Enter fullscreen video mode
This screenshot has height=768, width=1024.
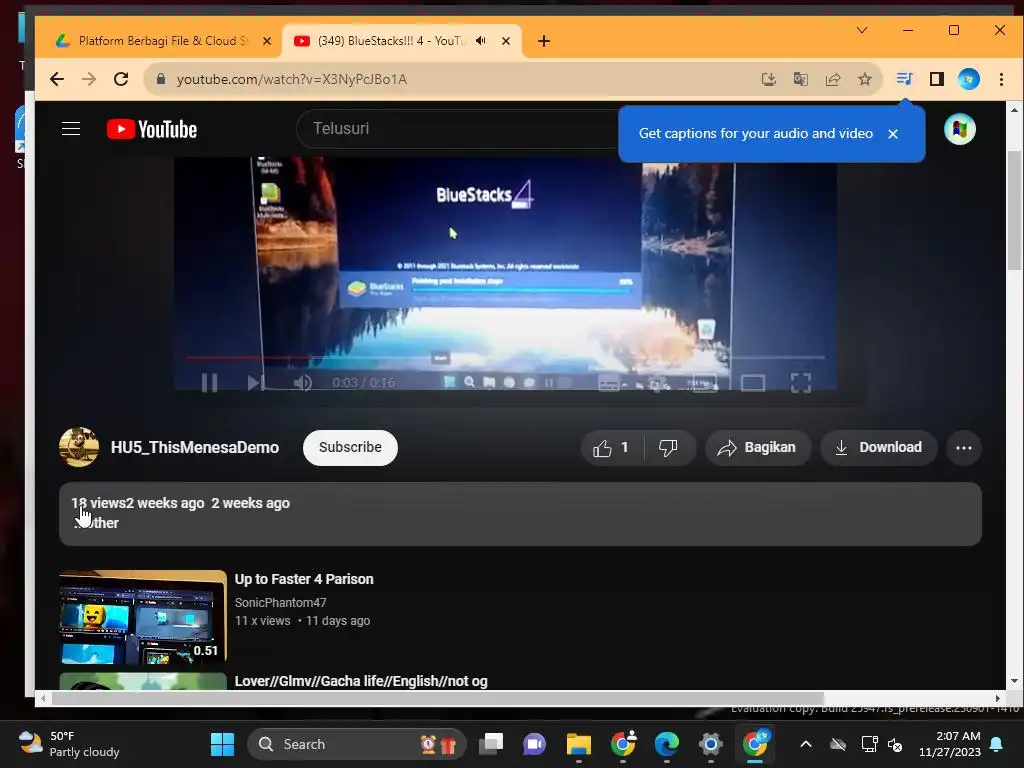point(801,383)
